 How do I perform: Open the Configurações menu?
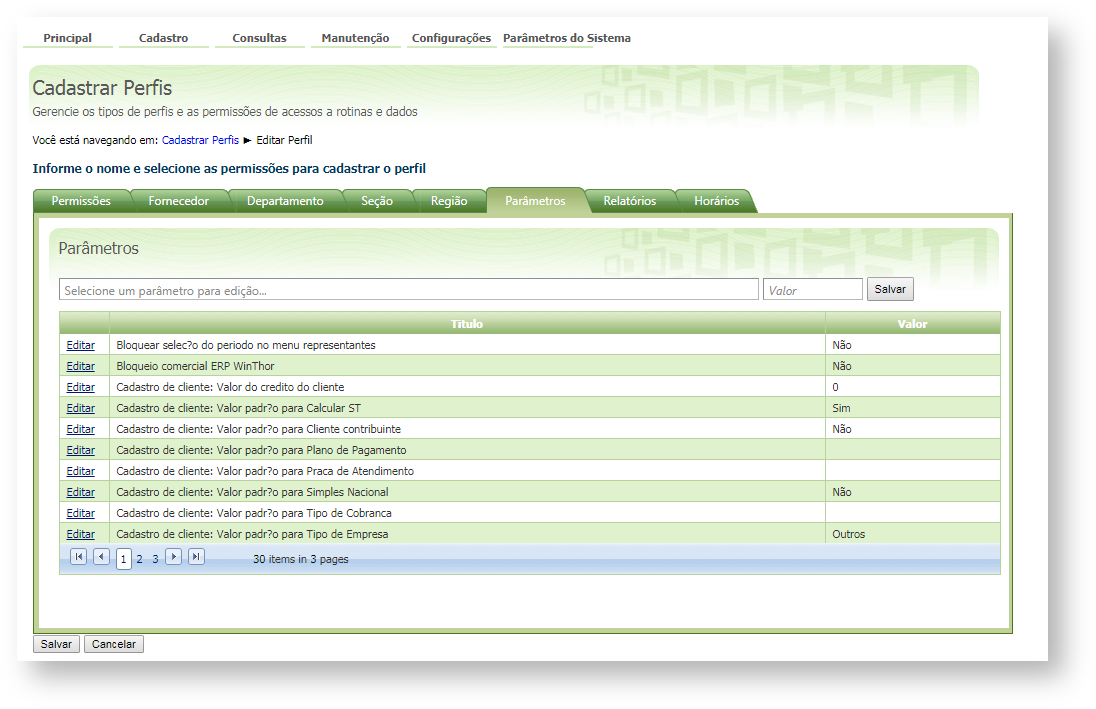tap(450, 37)
